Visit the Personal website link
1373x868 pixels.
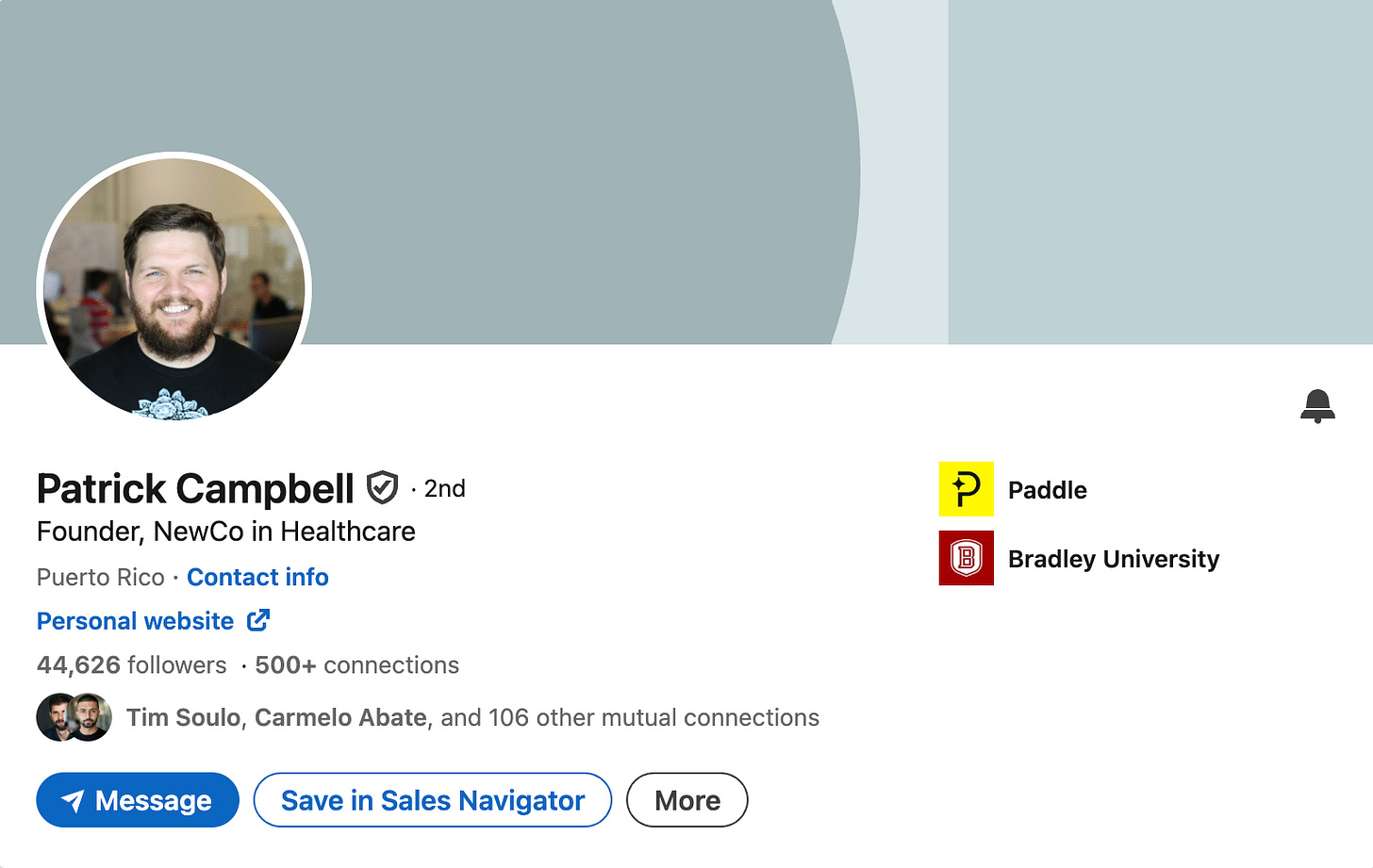pos(135,620)
